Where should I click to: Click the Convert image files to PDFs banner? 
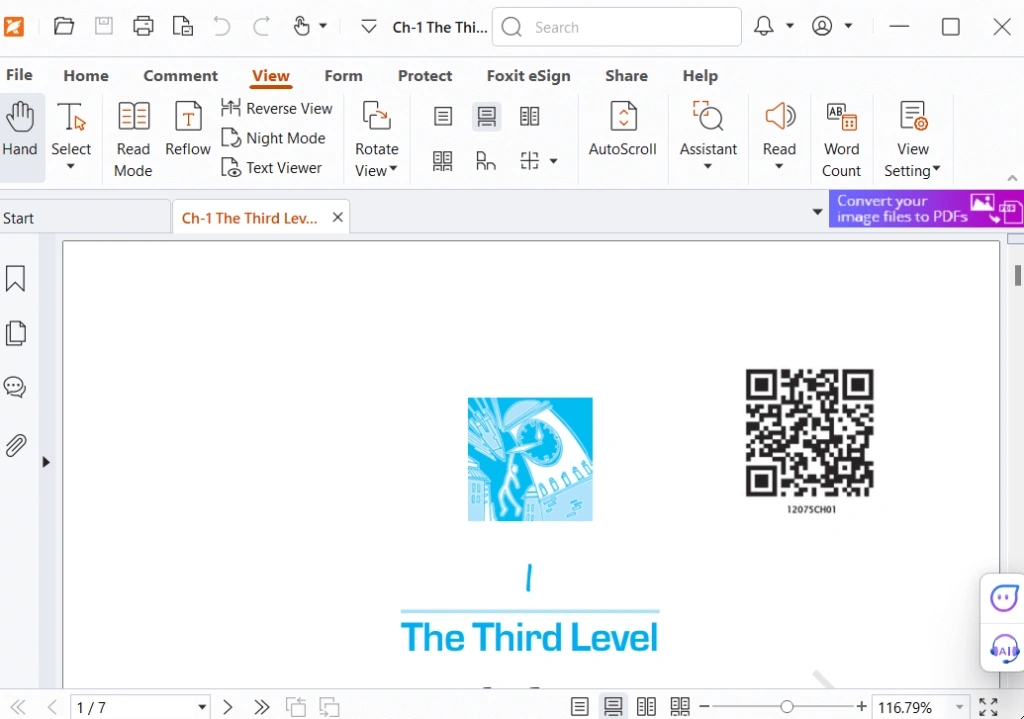(926, 209)
